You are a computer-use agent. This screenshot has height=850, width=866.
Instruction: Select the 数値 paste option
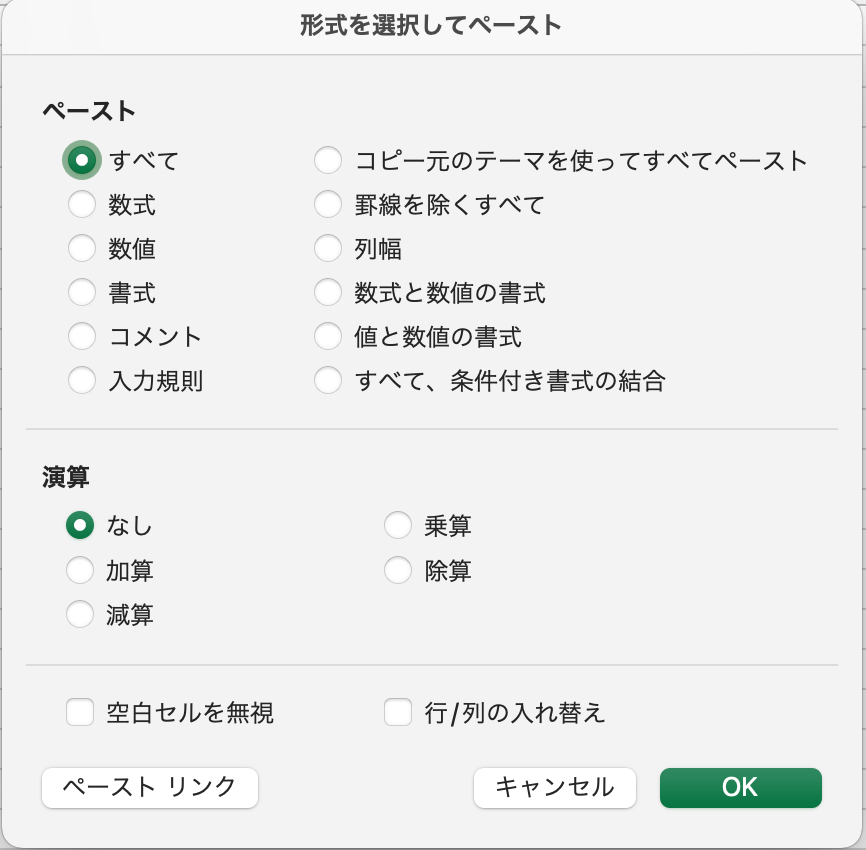pos(82,249)
